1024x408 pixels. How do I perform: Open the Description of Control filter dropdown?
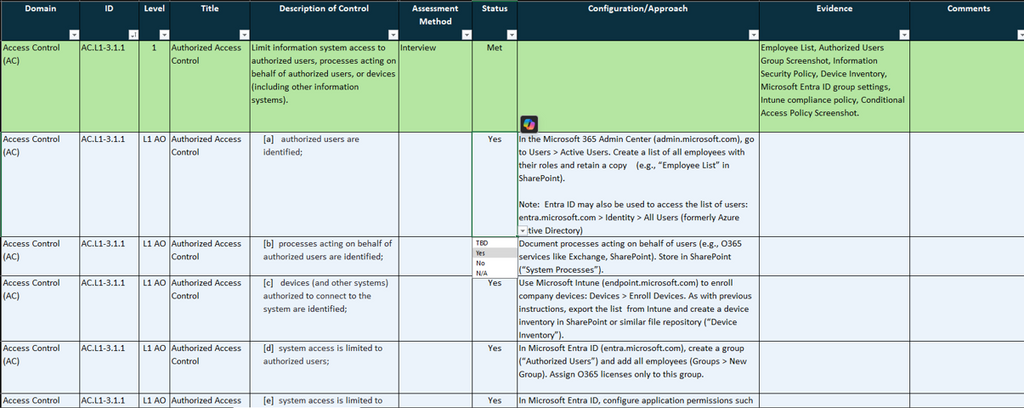[392, 35]
